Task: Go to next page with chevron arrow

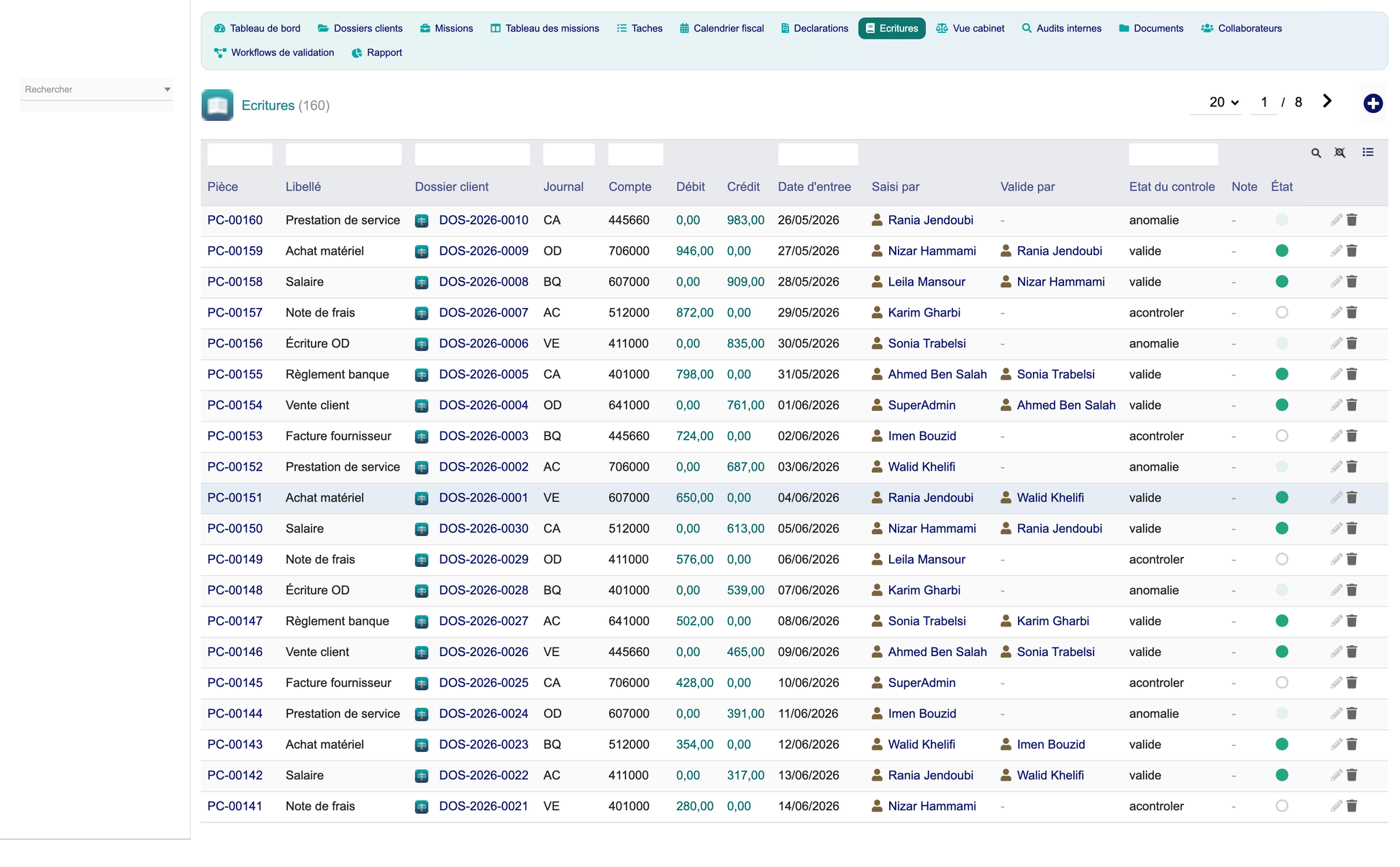Action: point(1327,101)
